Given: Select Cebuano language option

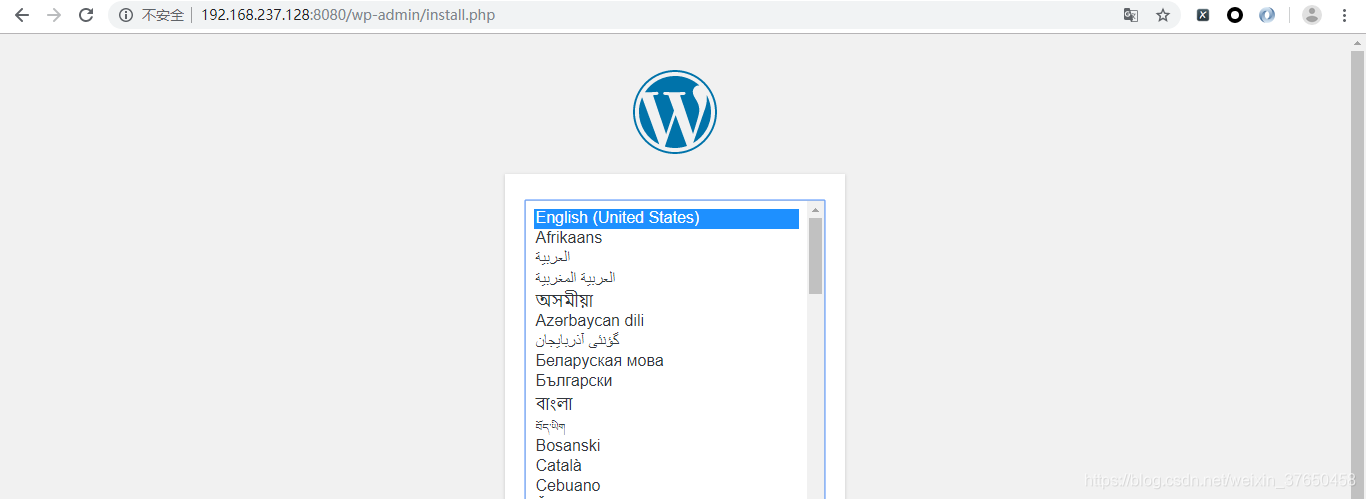Looking at the screenshot, I should tap(666, 486).
